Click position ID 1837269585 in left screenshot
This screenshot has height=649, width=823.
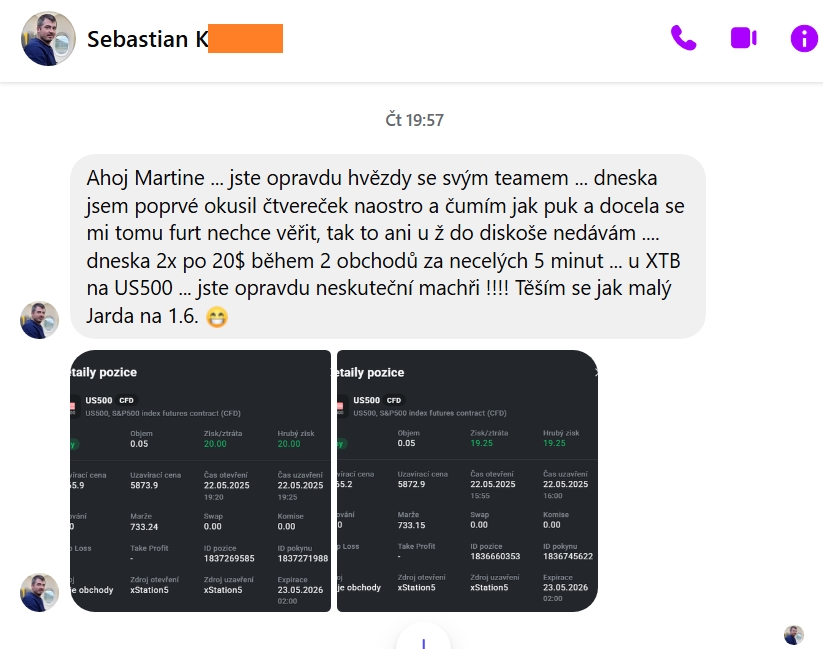(229, 558)
